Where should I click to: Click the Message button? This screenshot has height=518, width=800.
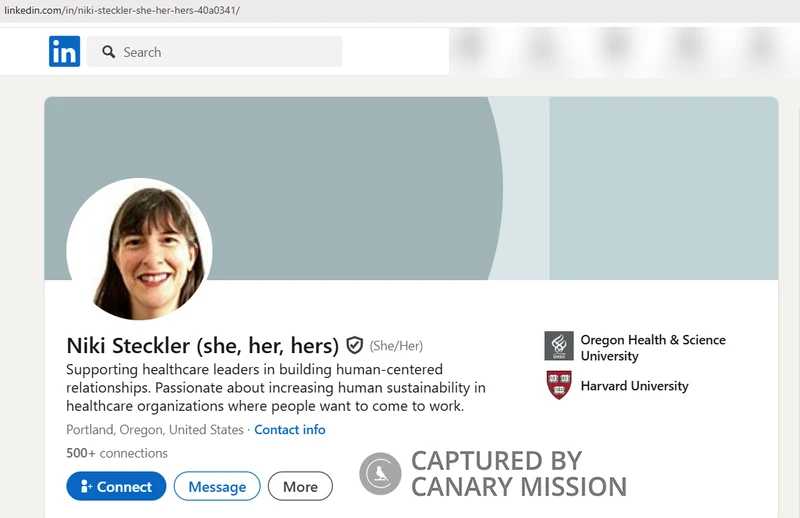(x=217, y=486)
